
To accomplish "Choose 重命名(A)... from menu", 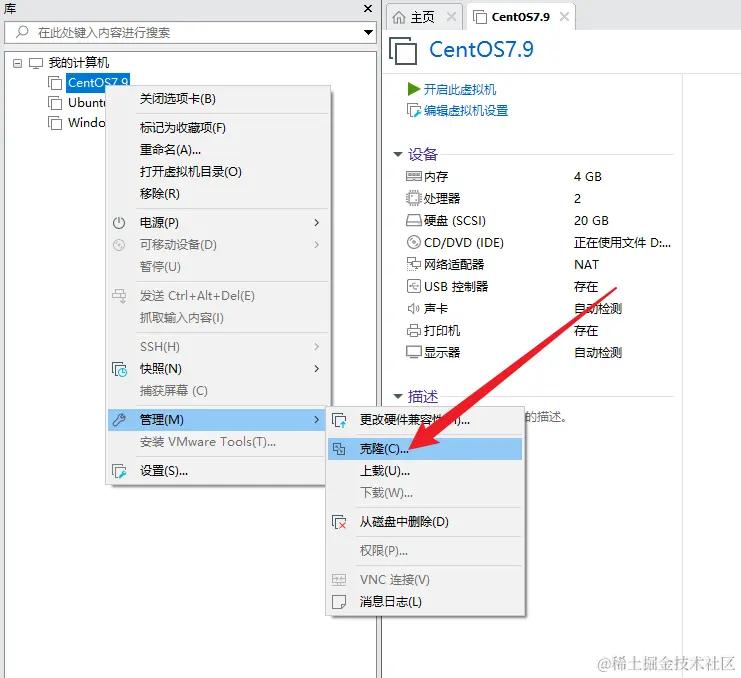I will [218, 150].
